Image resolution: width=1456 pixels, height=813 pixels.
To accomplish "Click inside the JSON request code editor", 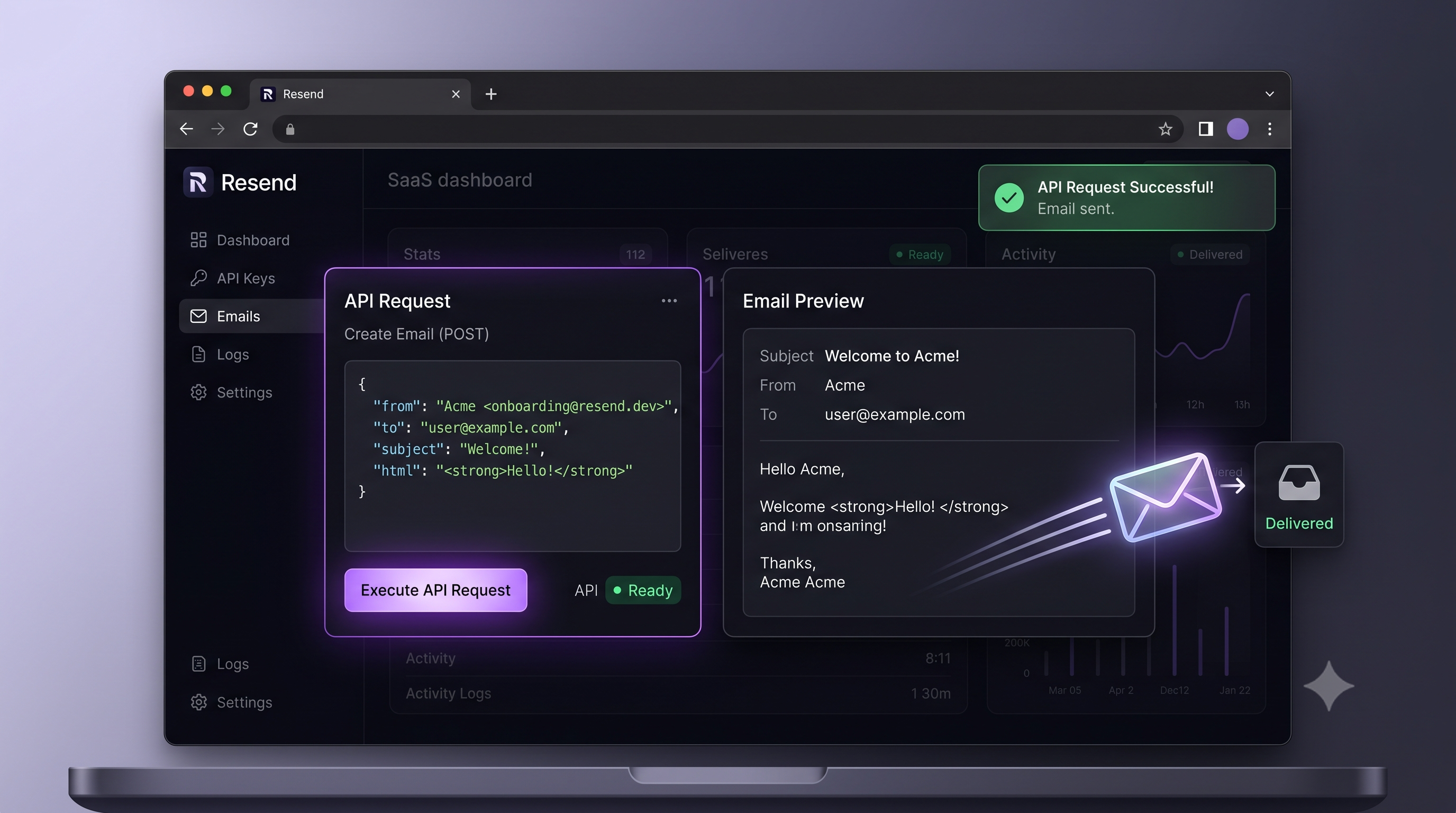I will coord(513,456).
